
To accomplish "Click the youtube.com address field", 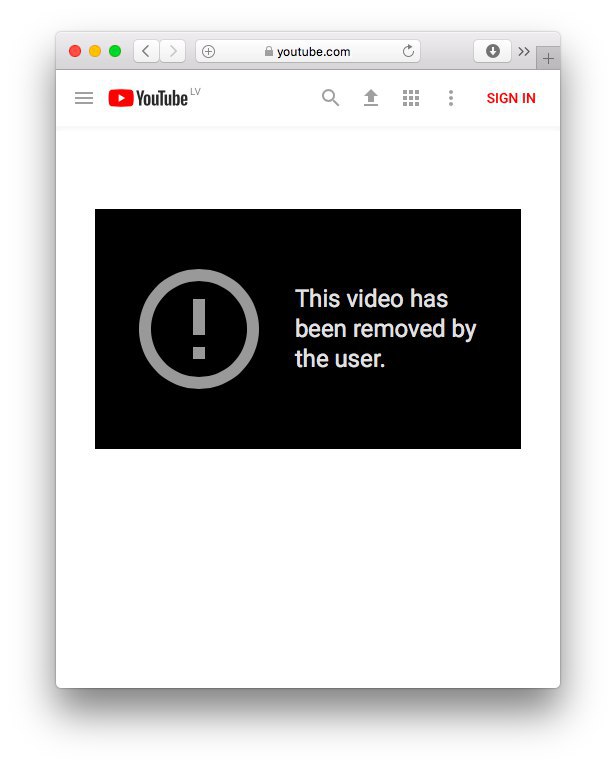I will click(x=308, y=51).
